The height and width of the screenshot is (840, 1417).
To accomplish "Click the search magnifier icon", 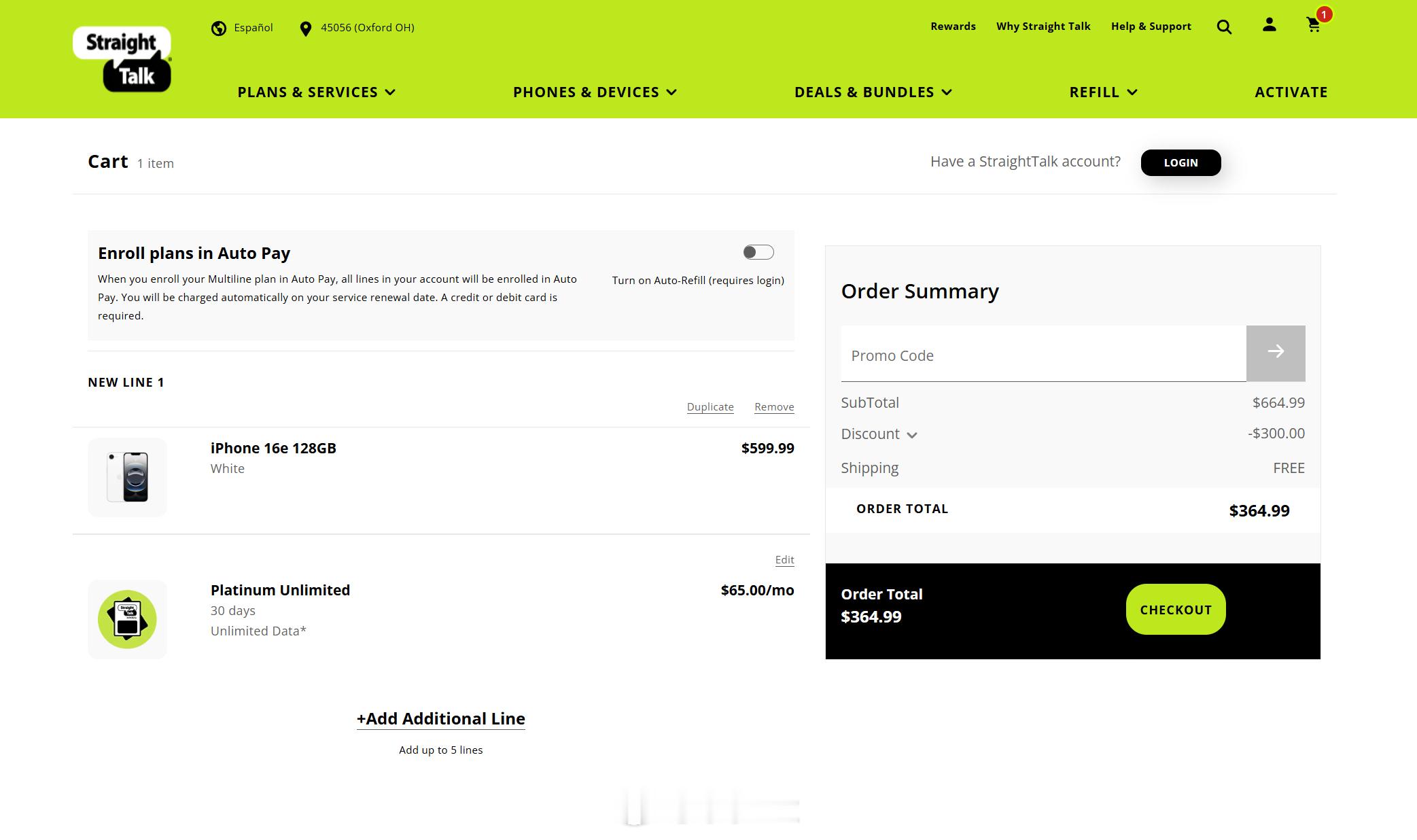I will pyautogui.click(x=1225, y=26).
